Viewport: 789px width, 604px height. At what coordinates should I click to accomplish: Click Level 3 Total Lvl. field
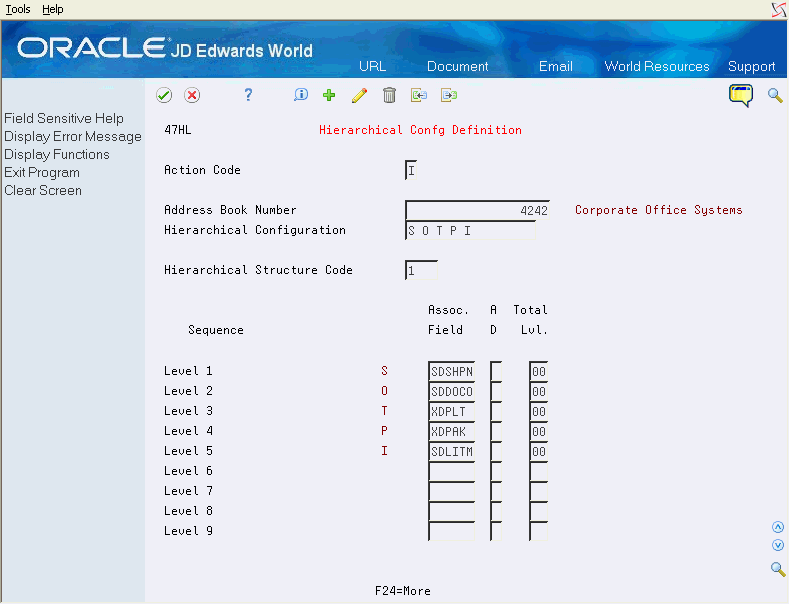click(538, 412)
